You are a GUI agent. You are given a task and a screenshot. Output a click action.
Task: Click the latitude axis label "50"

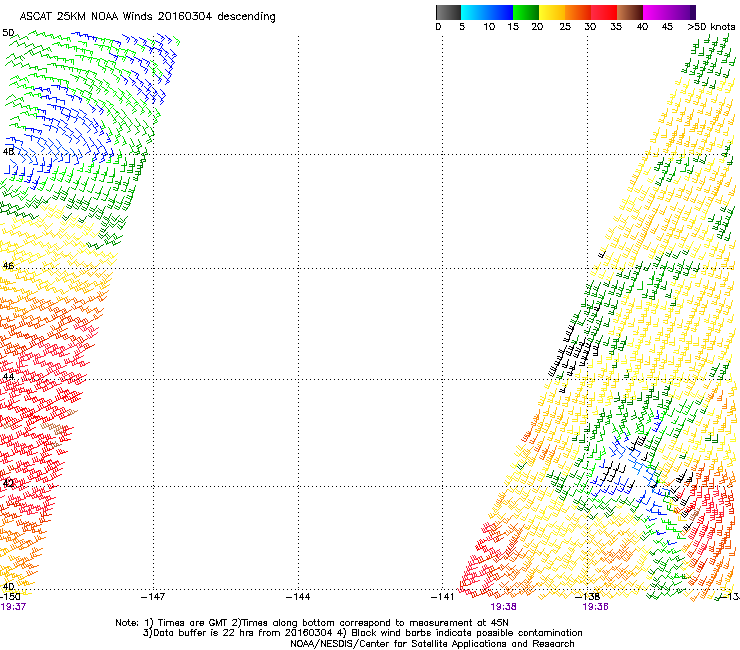8,33
